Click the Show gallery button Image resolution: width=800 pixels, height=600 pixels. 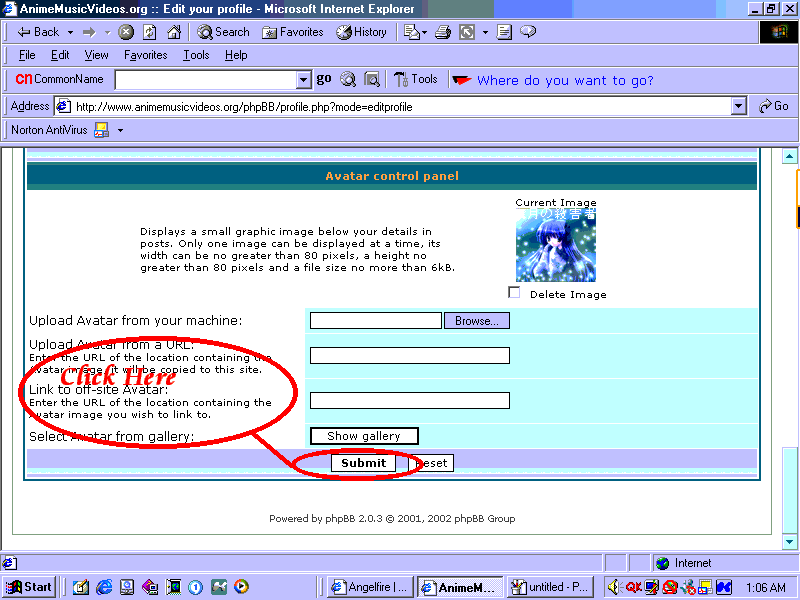pos(364,436)
